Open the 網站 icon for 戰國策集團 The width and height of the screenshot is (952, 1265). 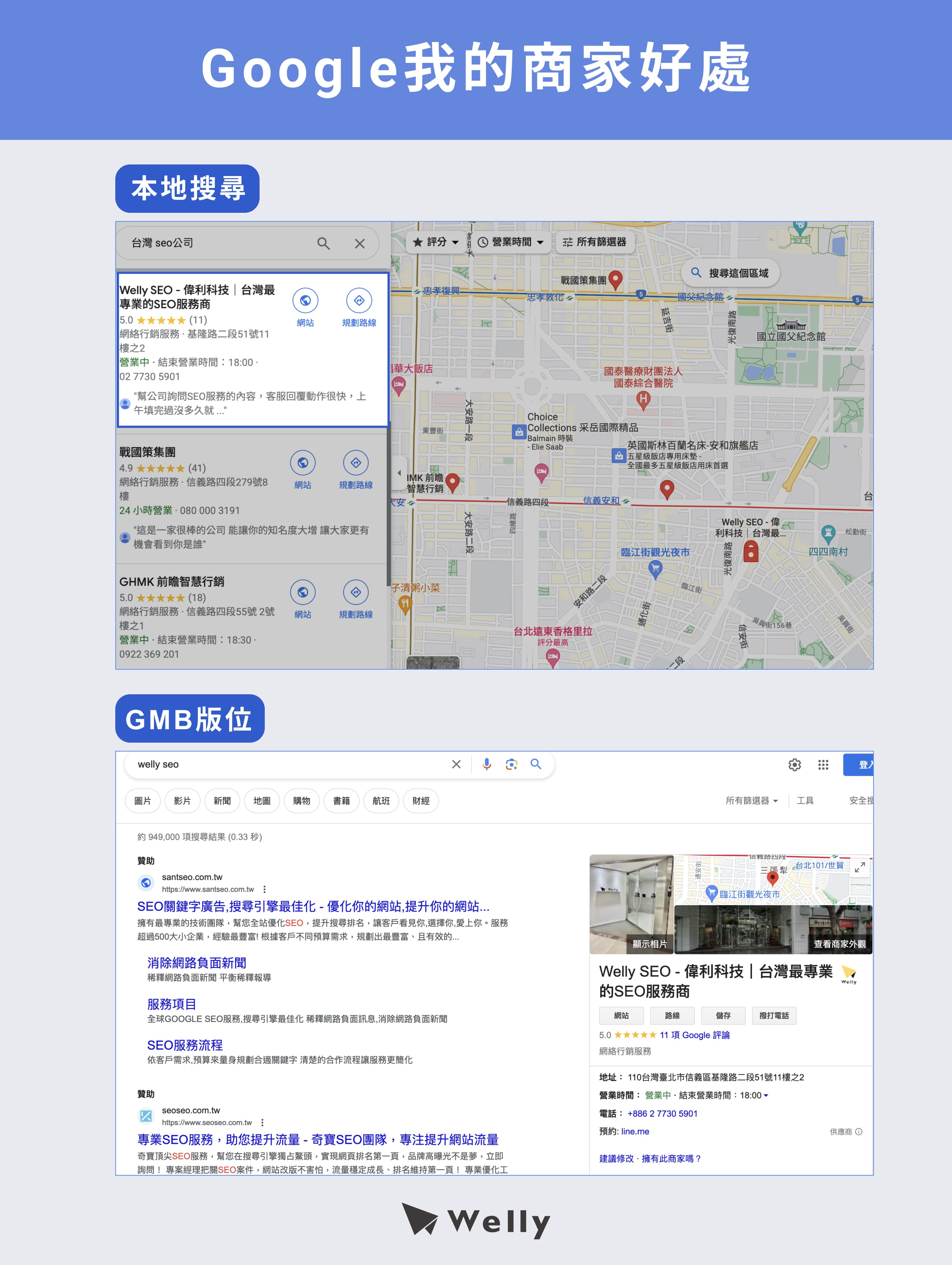(x=303, y=462)
